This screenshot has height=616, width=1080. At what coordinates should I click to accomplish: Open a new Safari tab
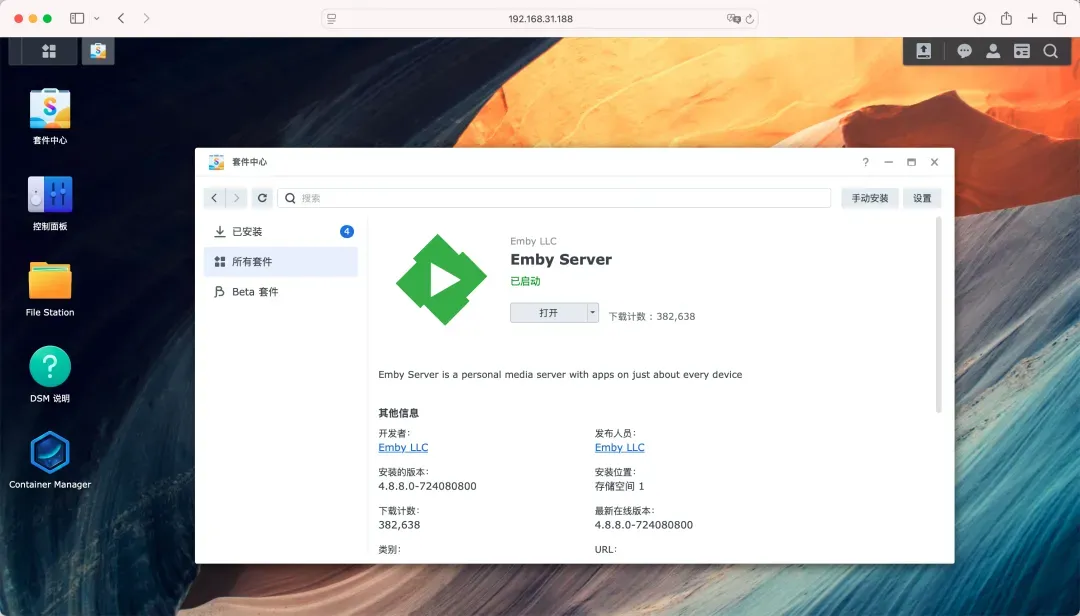click(1032, 19)
